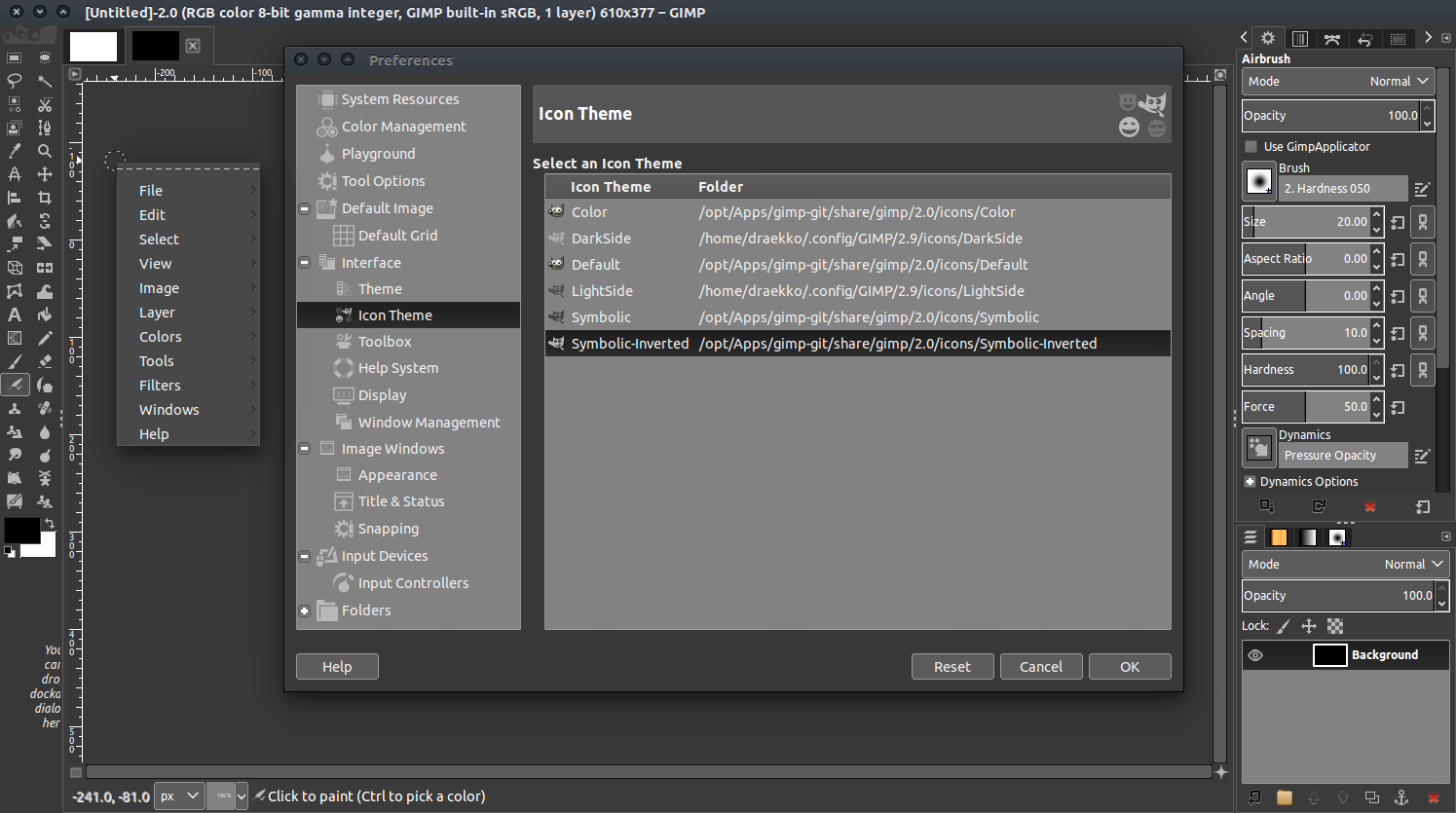The image size is (1456, 813).
Task: Click the alpha channel lock icon
Action: click(1335, 626)
